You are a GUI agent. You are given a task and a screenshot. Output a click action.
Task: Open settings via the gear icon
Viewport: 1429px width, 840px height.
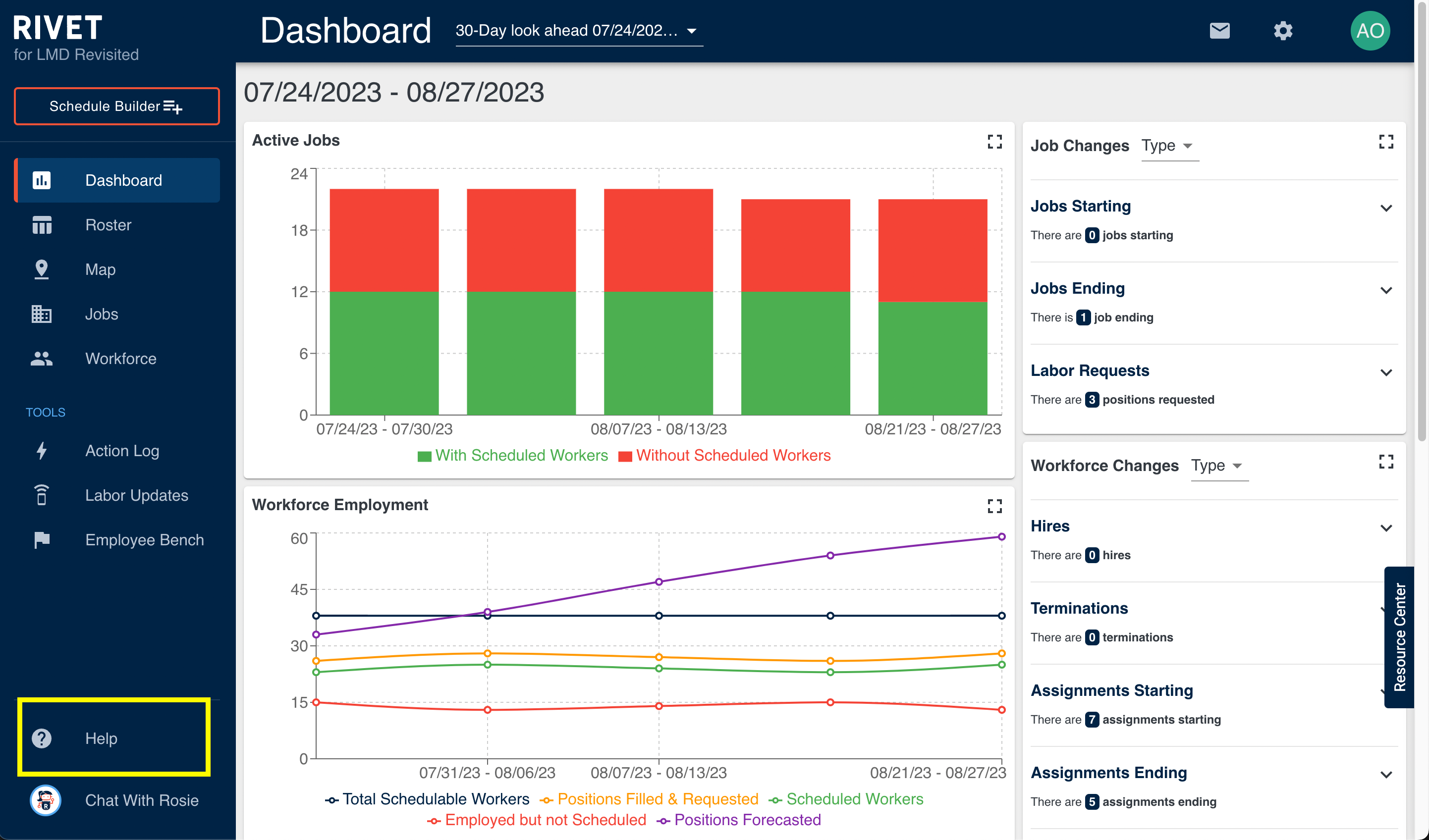[x=1283, y=31]
